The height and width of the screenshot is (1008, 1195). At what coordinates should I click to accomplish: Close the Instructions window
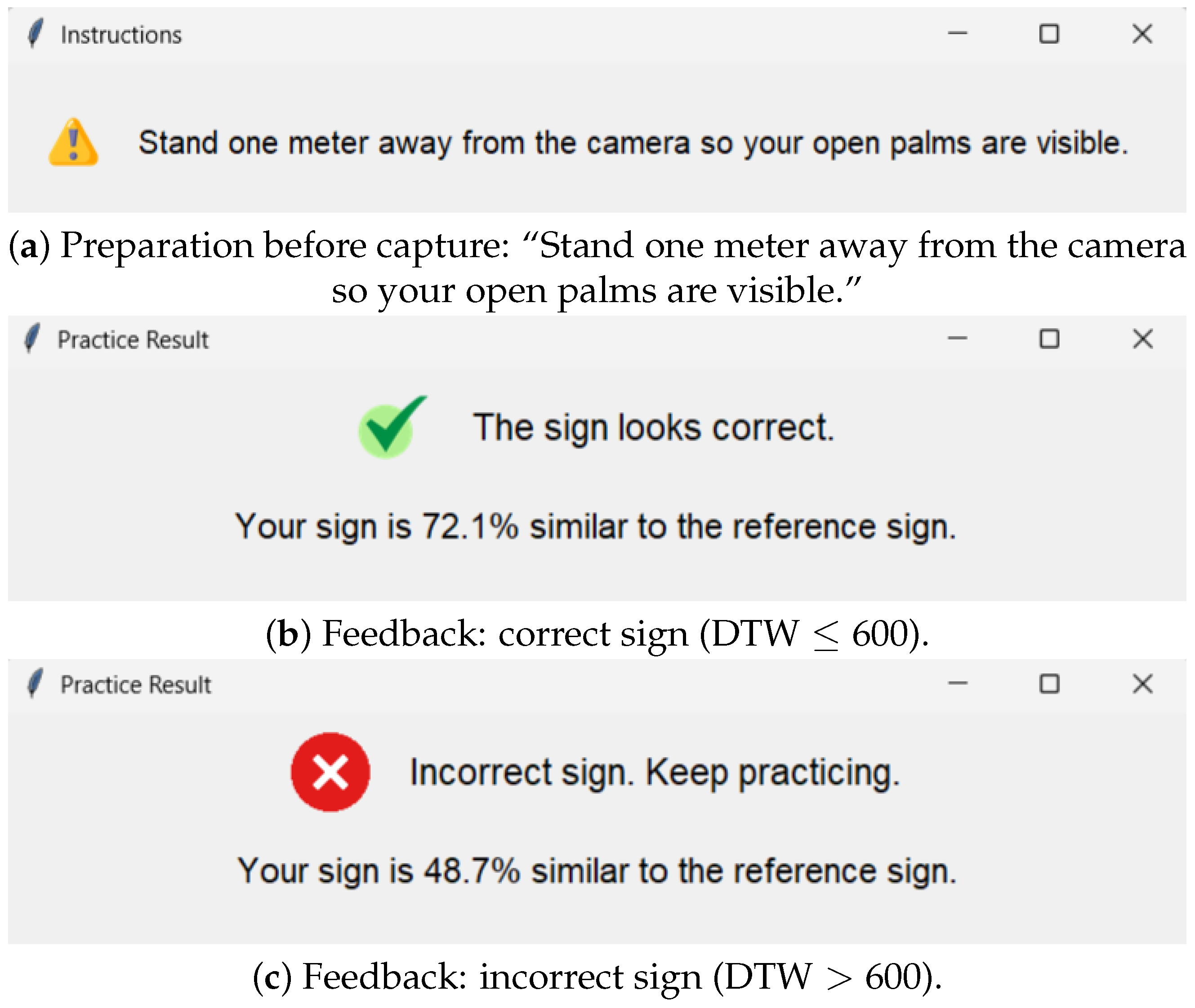point(1142,34)
